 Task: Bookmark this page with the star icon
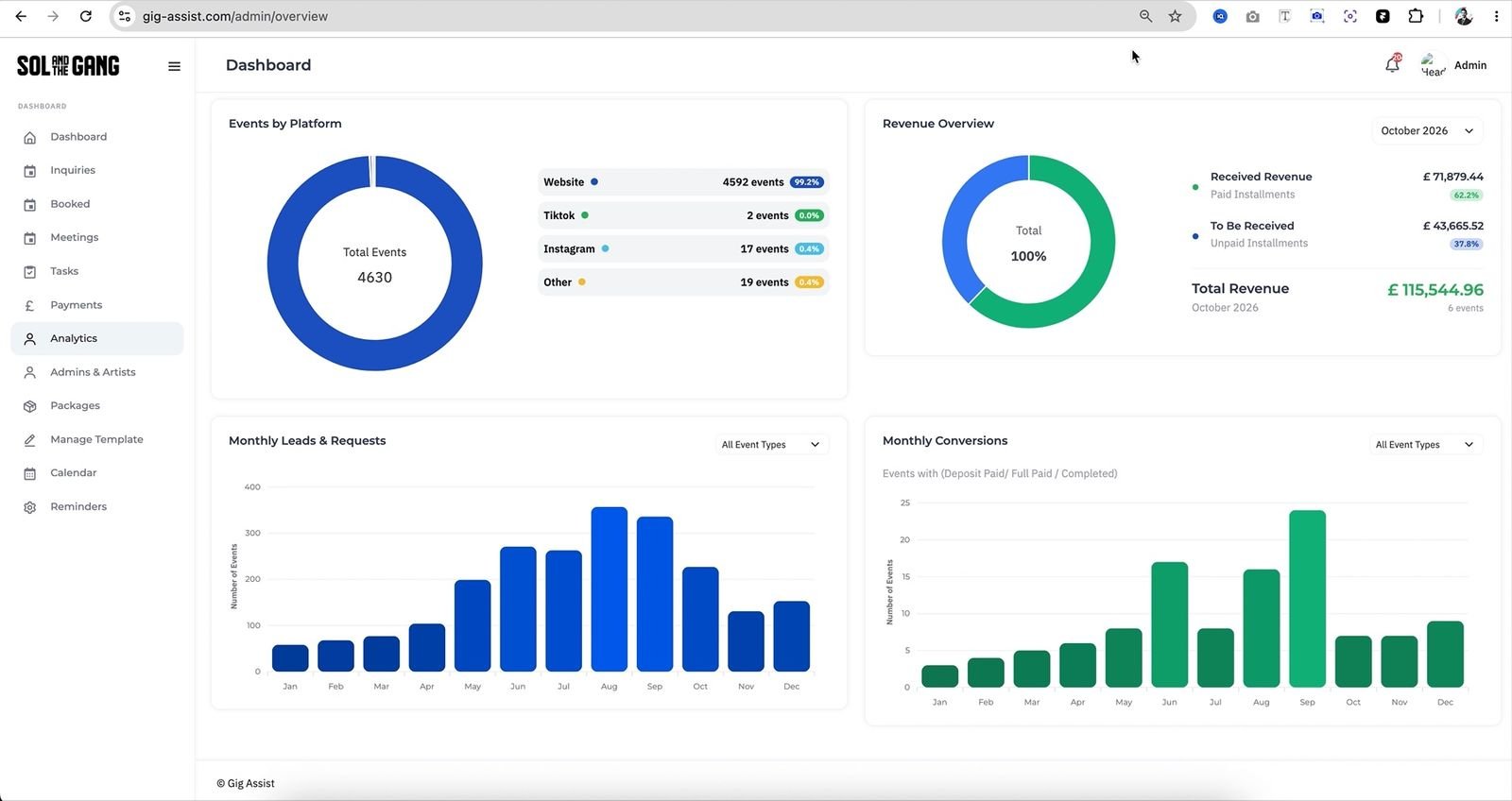point(1175,16)
